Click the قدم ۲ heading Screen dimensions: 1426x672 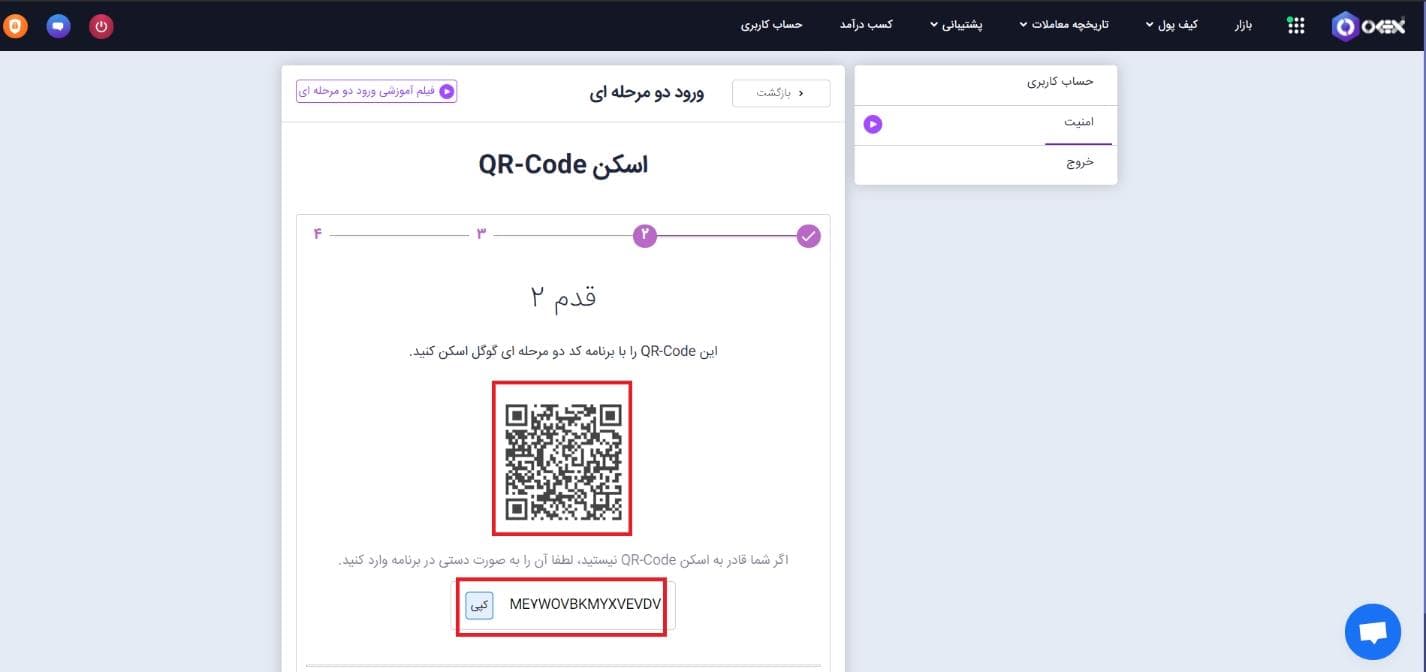(563, 297)
